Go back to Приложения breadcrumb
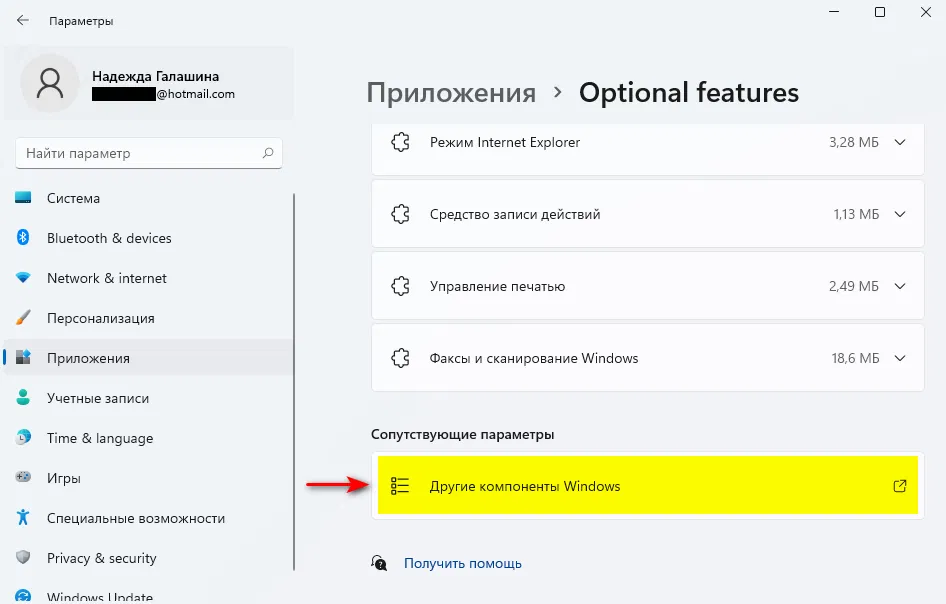This screenshot has height=604, width=946. click(451, 93)
